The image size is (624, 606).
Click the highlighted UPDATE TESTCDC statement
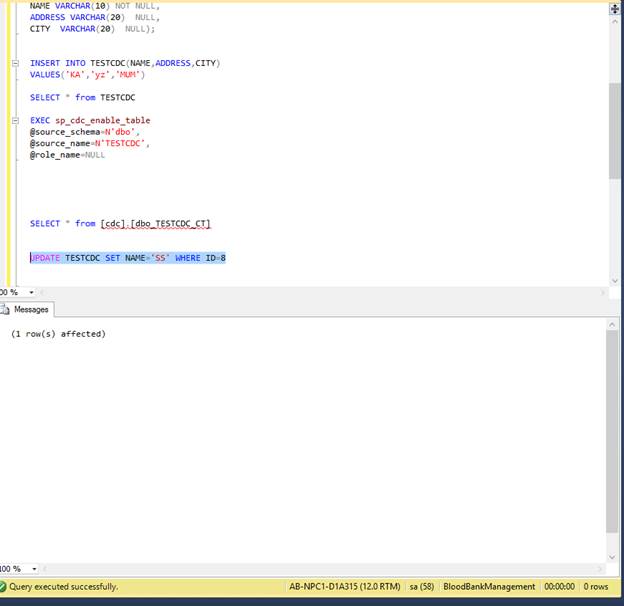coord(128,258)
